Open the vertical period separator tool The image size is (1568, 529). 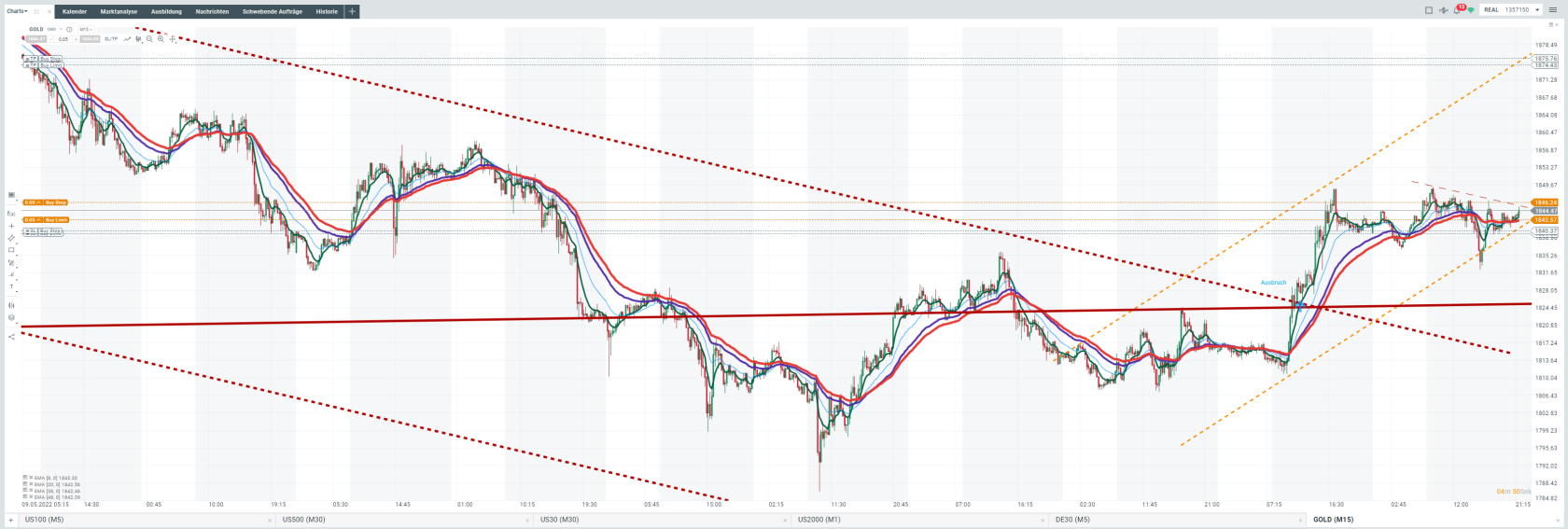click(11, 305)
